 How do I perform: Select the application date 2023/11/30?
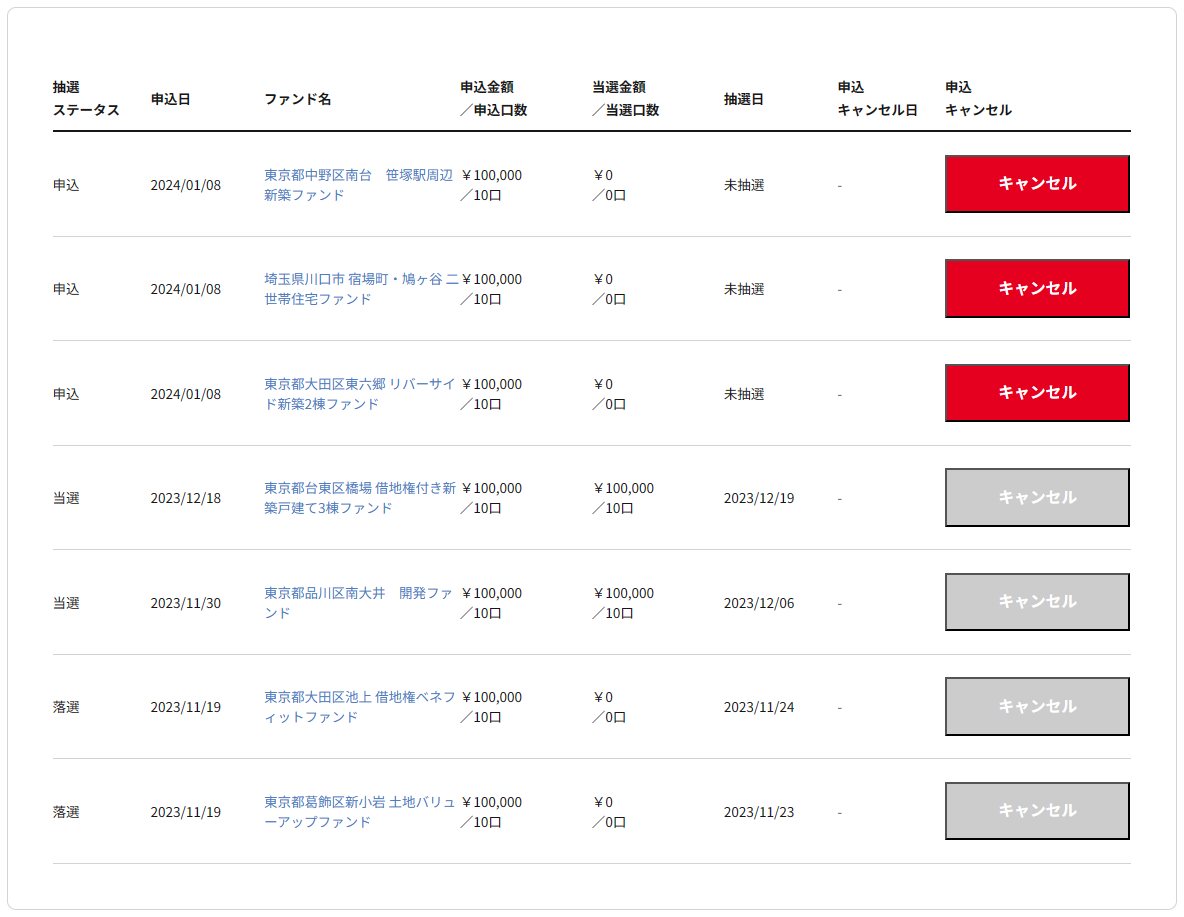[186, 603]
